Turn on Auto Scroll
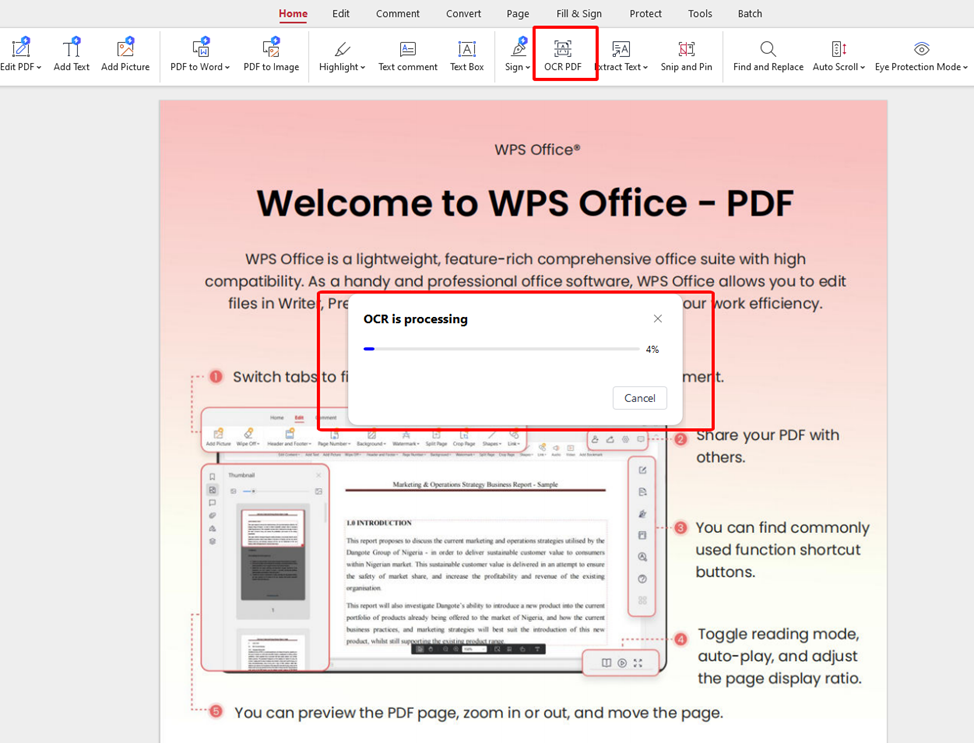Image resolution: width=974 pixels, height=743 pixels. point(839,55)
